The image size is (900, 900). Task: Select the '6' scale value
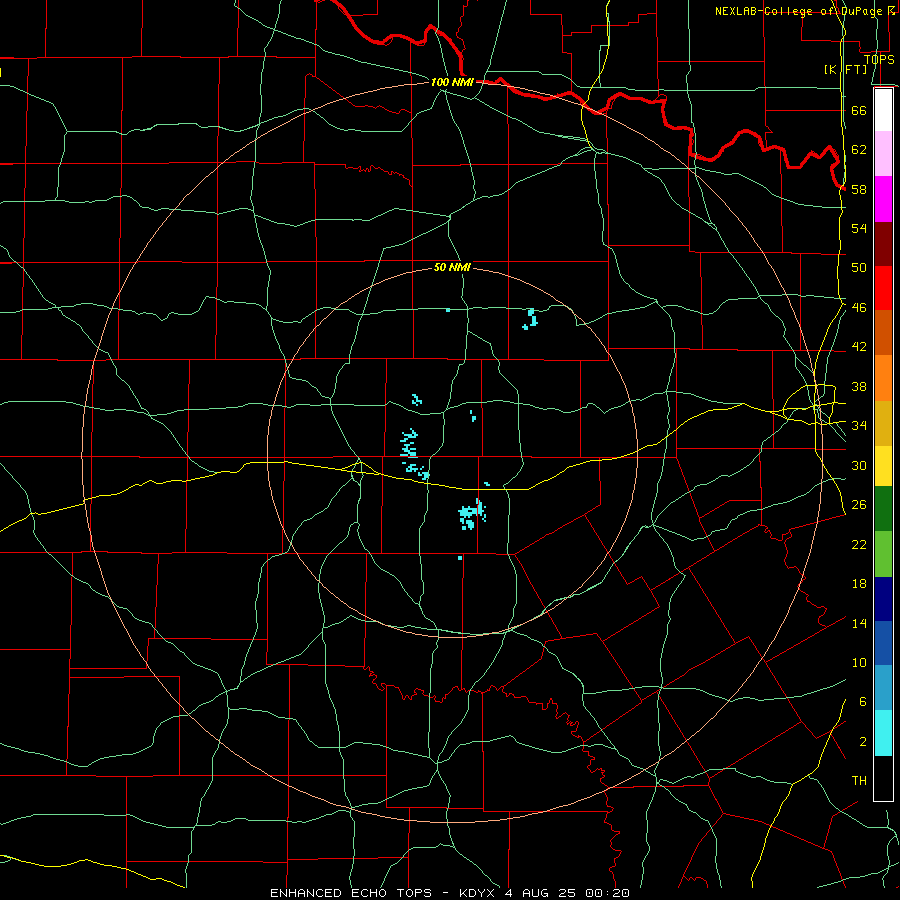(x=862, y=701)
